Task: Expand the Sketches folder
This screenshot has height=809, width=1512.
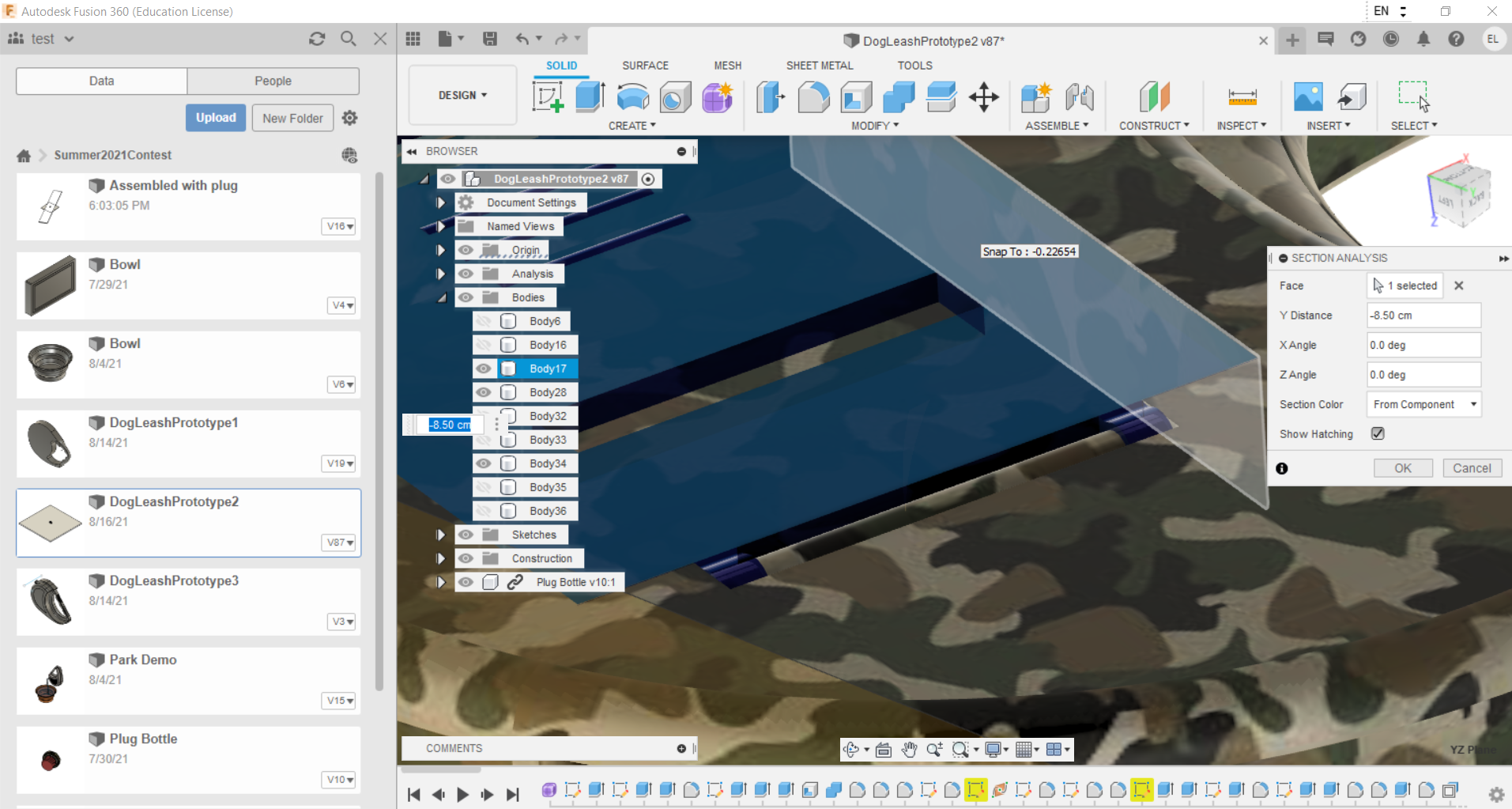Action: tap(440, 534)
